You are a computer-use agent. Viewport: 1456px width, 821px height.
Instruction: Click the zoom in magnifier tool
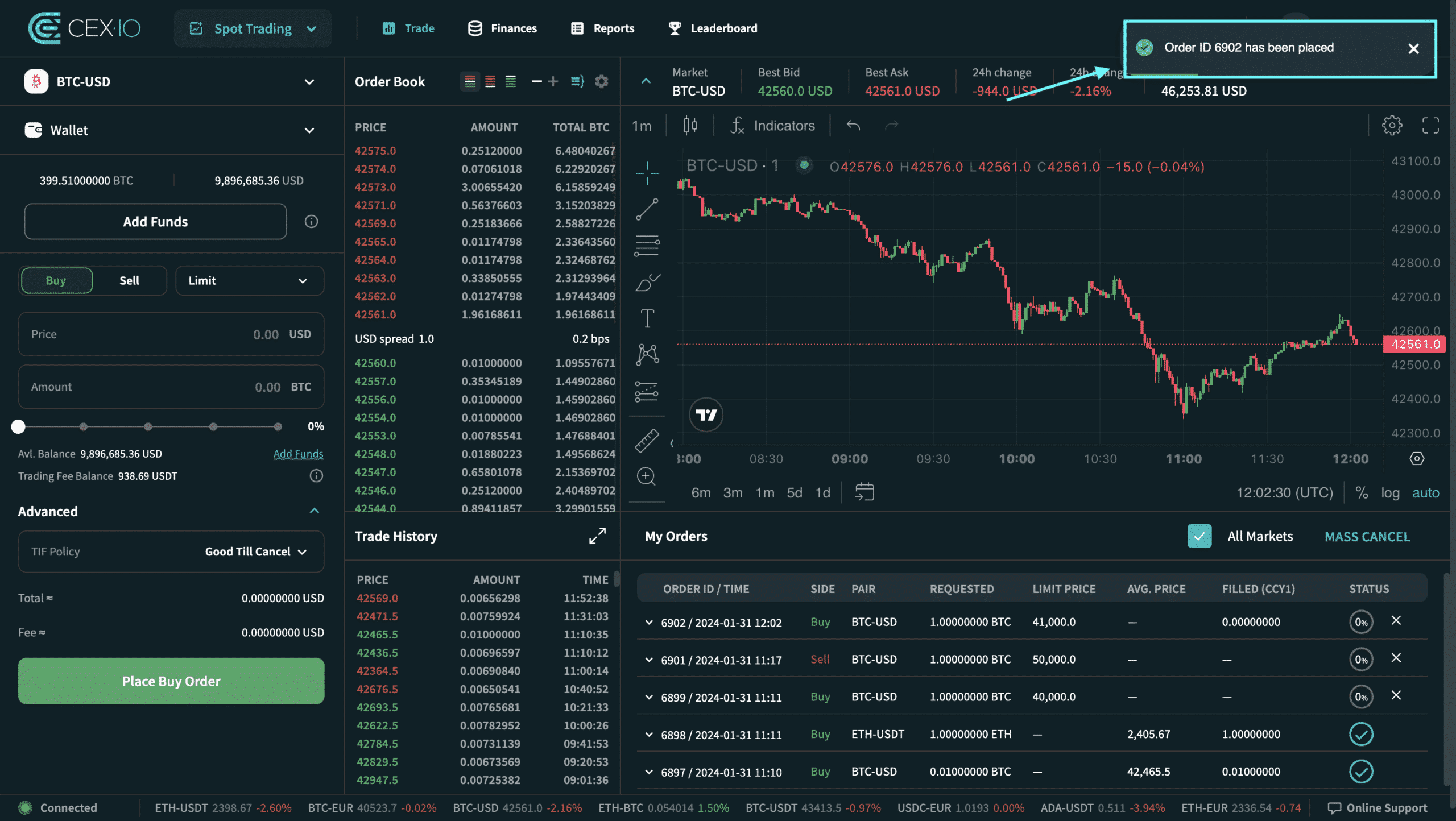point(647,476)
